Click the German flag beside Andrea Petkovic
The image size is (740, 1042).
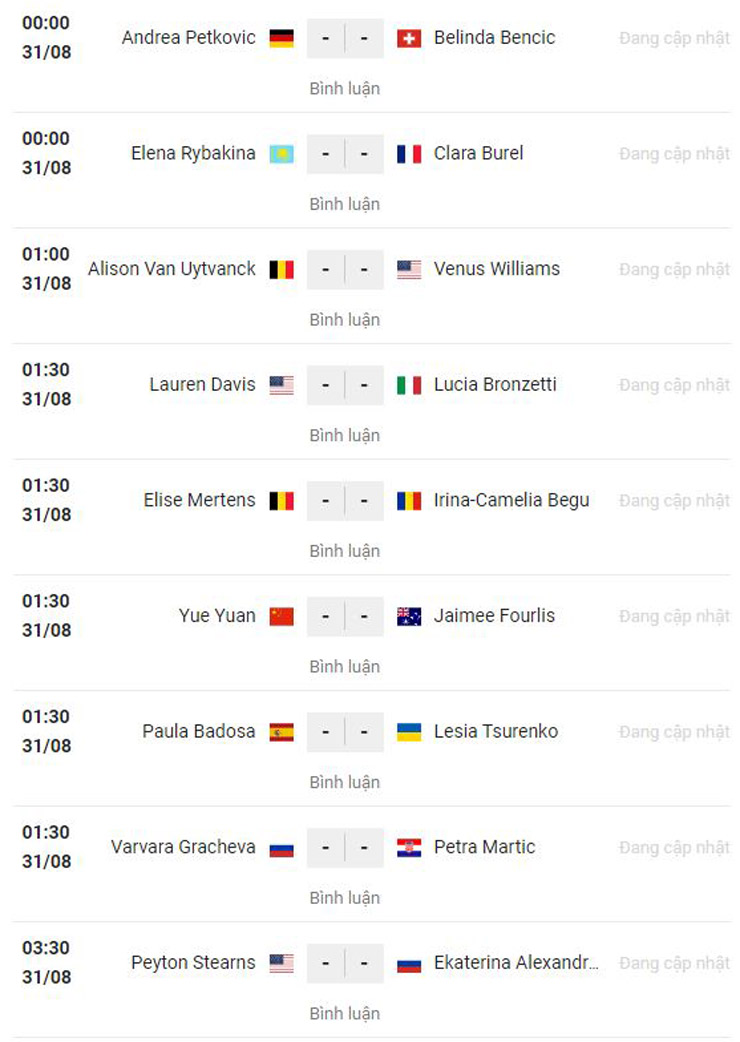click(282, 38)
